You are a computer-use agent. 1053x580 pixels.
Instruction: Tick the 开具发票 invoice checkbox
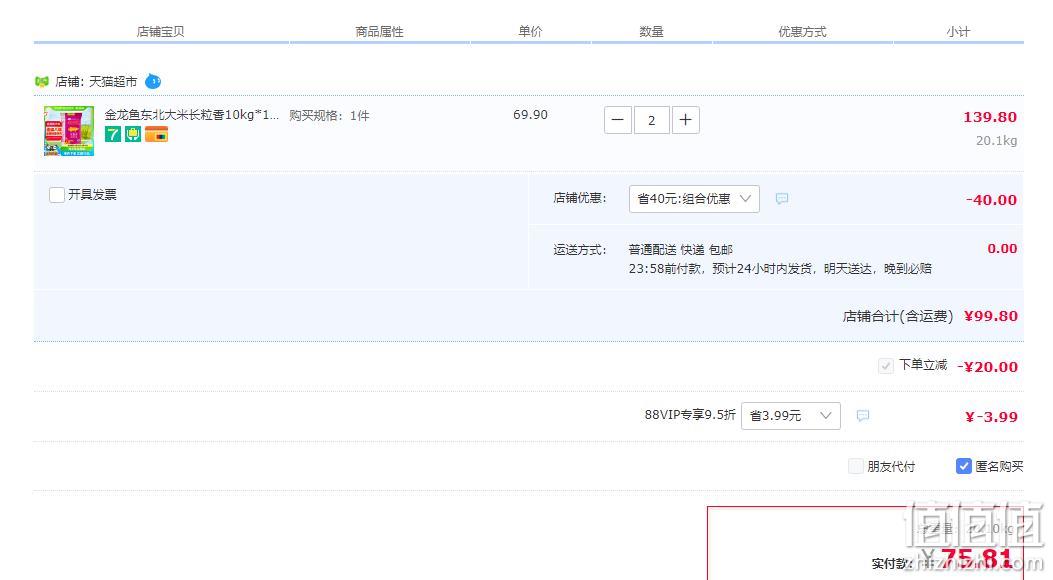coord(57,195)
